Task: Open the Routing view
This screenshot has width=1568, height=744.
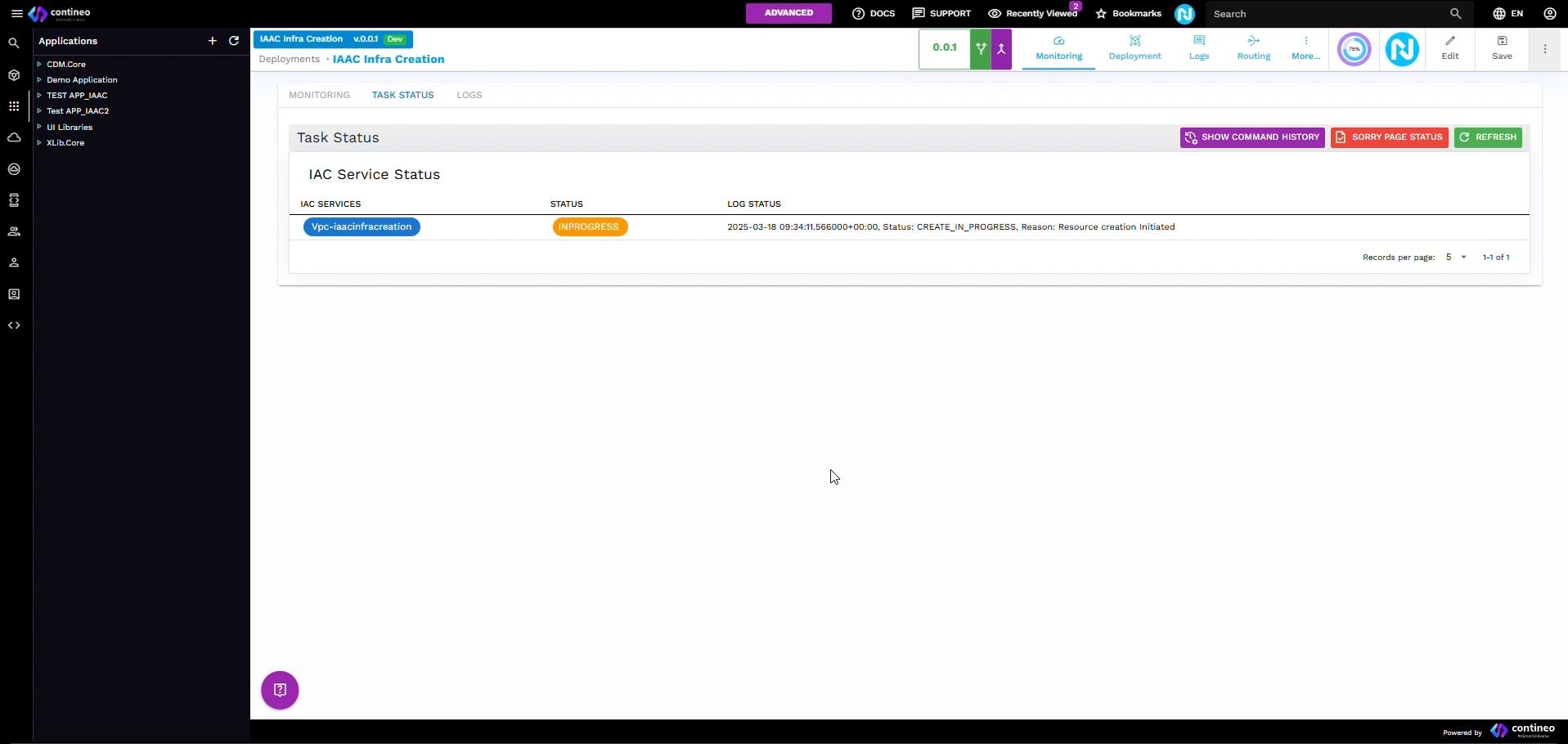Action: coord(1253,48)
